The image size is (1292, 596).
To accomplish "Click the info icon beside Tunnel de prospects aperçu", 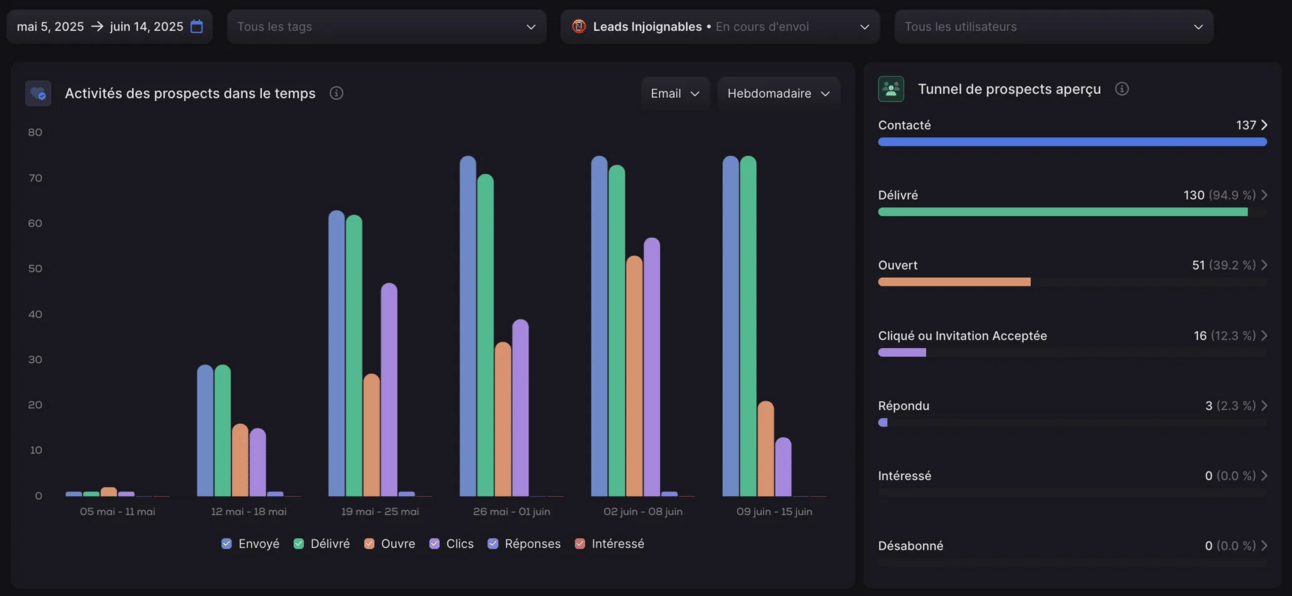I will [1122, 89].
